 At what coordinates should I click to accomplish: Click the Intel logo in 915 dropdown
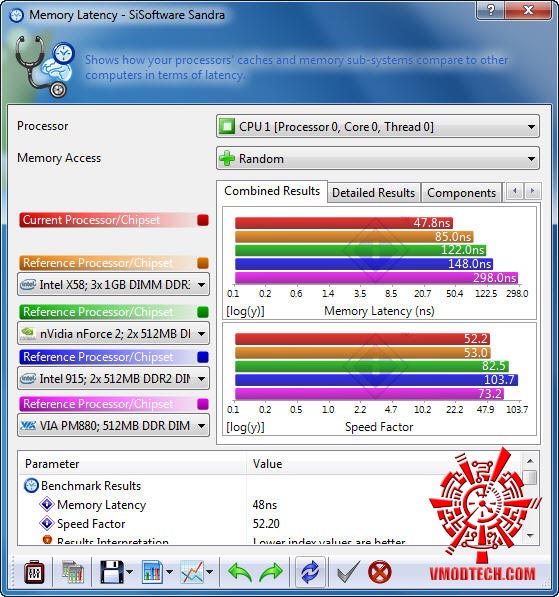tap(28, 378)
